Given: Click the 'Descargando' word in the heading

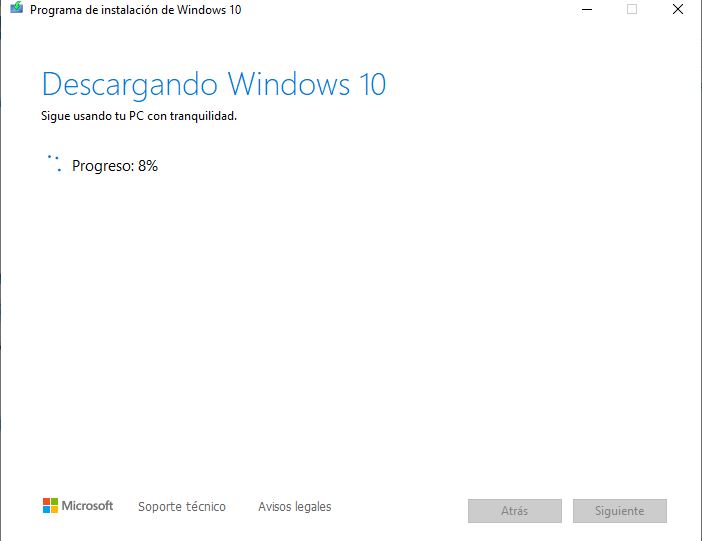Looking at the screenshot, I should [130, 84].
